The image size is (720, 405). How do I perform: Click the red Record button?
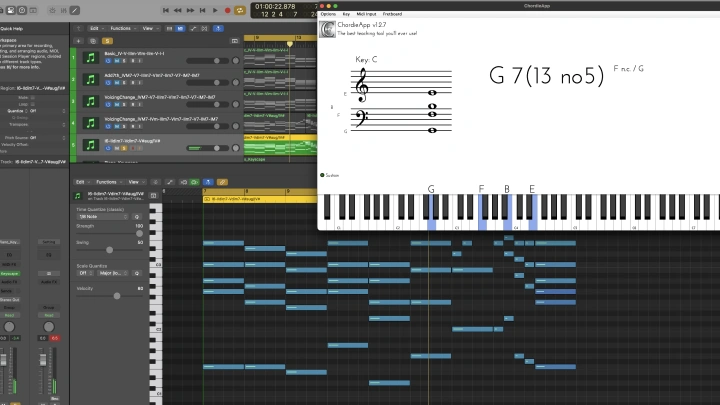click(x=227, y=10)
